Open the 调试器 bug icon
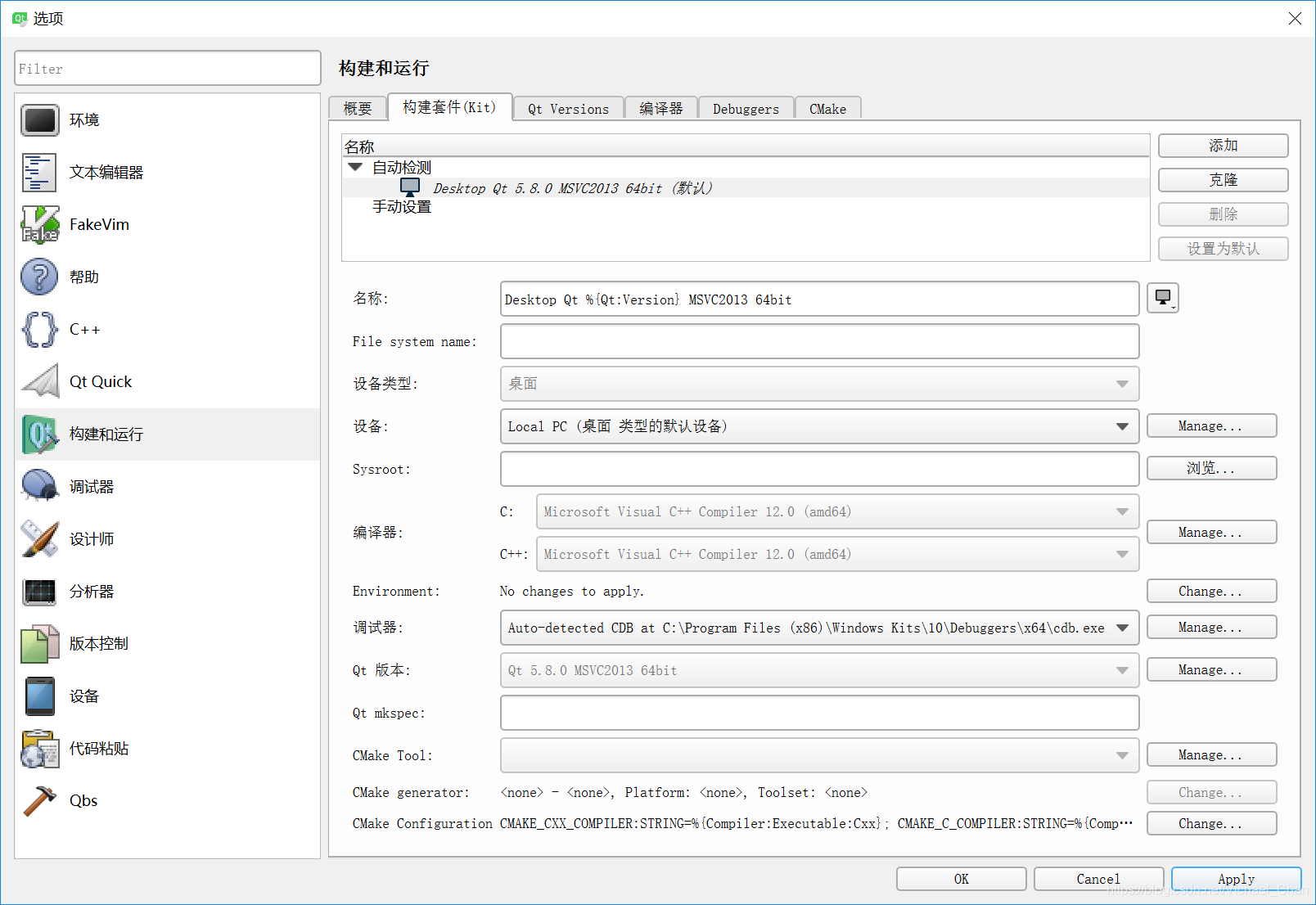 pyautogui.click(x=39, y=487)
